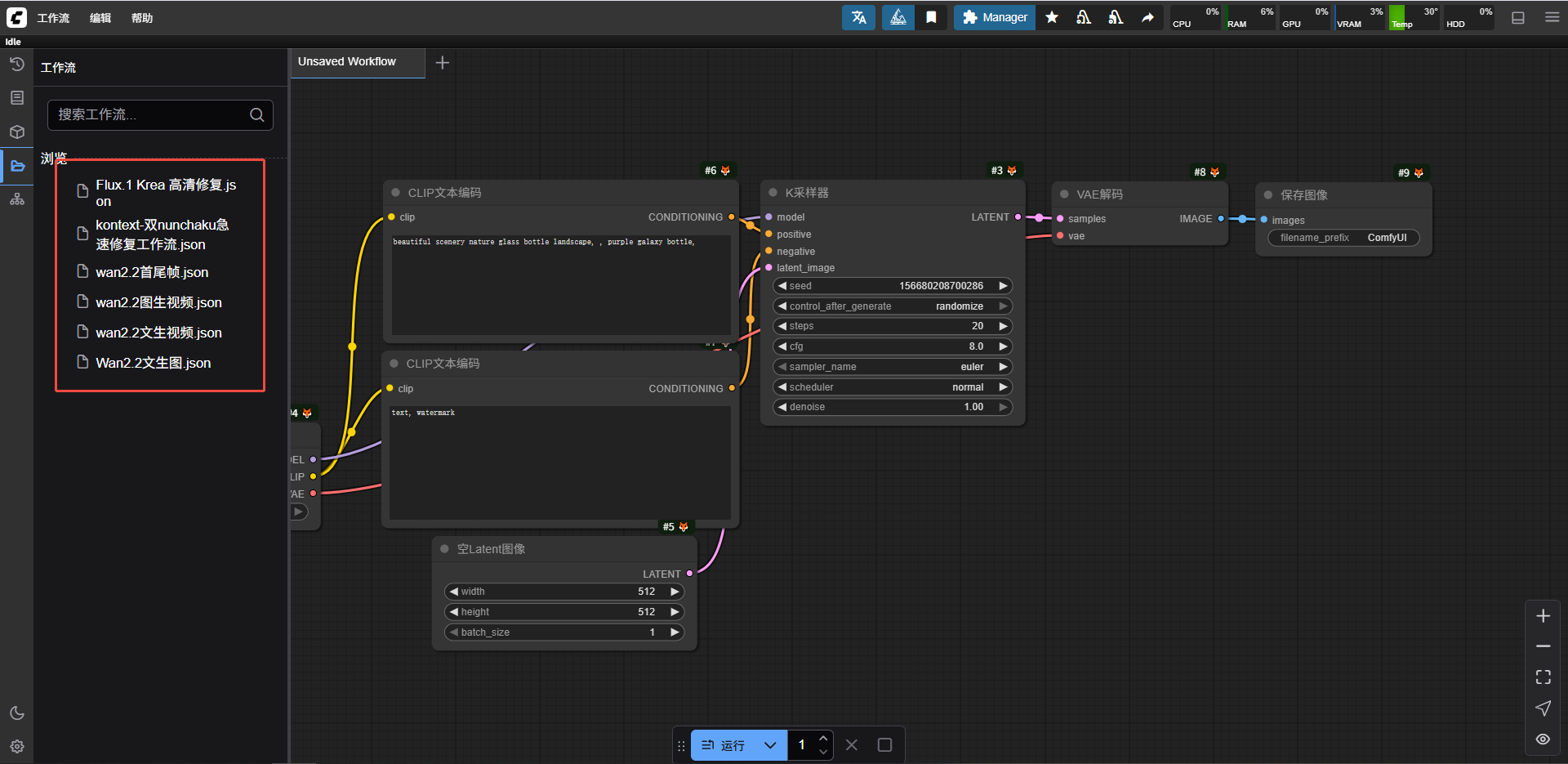The width and height of the screenshot is (1568, 764).
Task: Collapse the lower CLIP文本编码 node
Action: click(394, 364)
